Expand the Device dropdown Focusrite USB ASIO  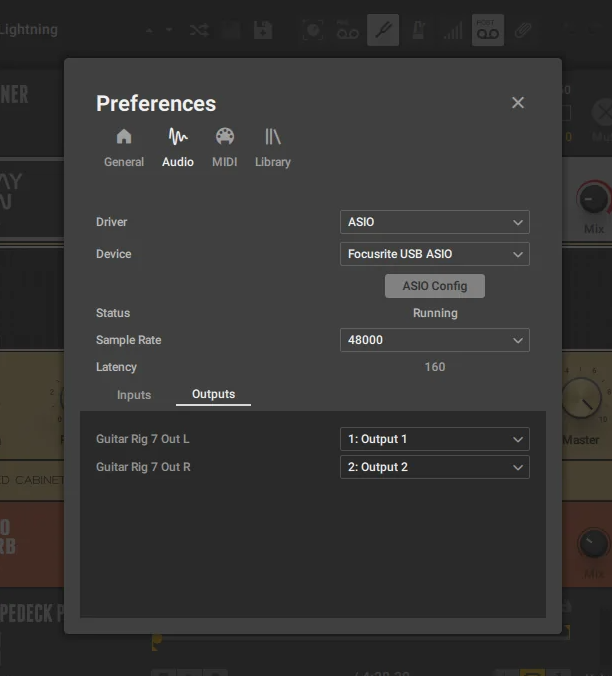pos(434,254)
